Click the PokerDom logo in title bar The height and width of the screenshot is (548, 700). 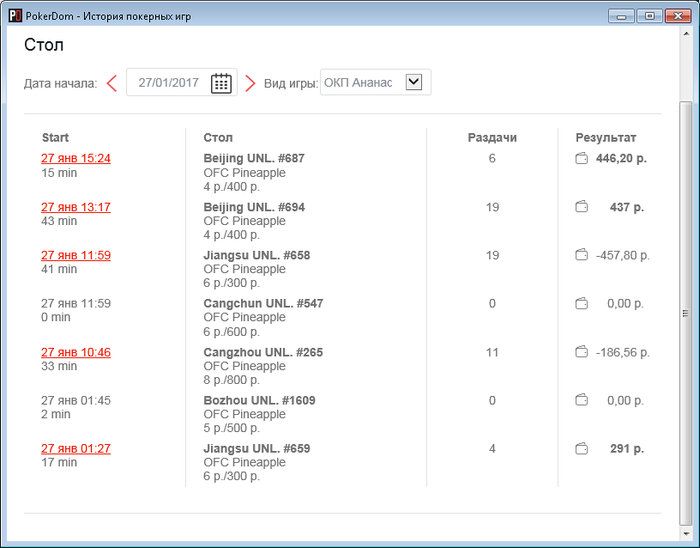pyautogui.click(x=15, y=16)
